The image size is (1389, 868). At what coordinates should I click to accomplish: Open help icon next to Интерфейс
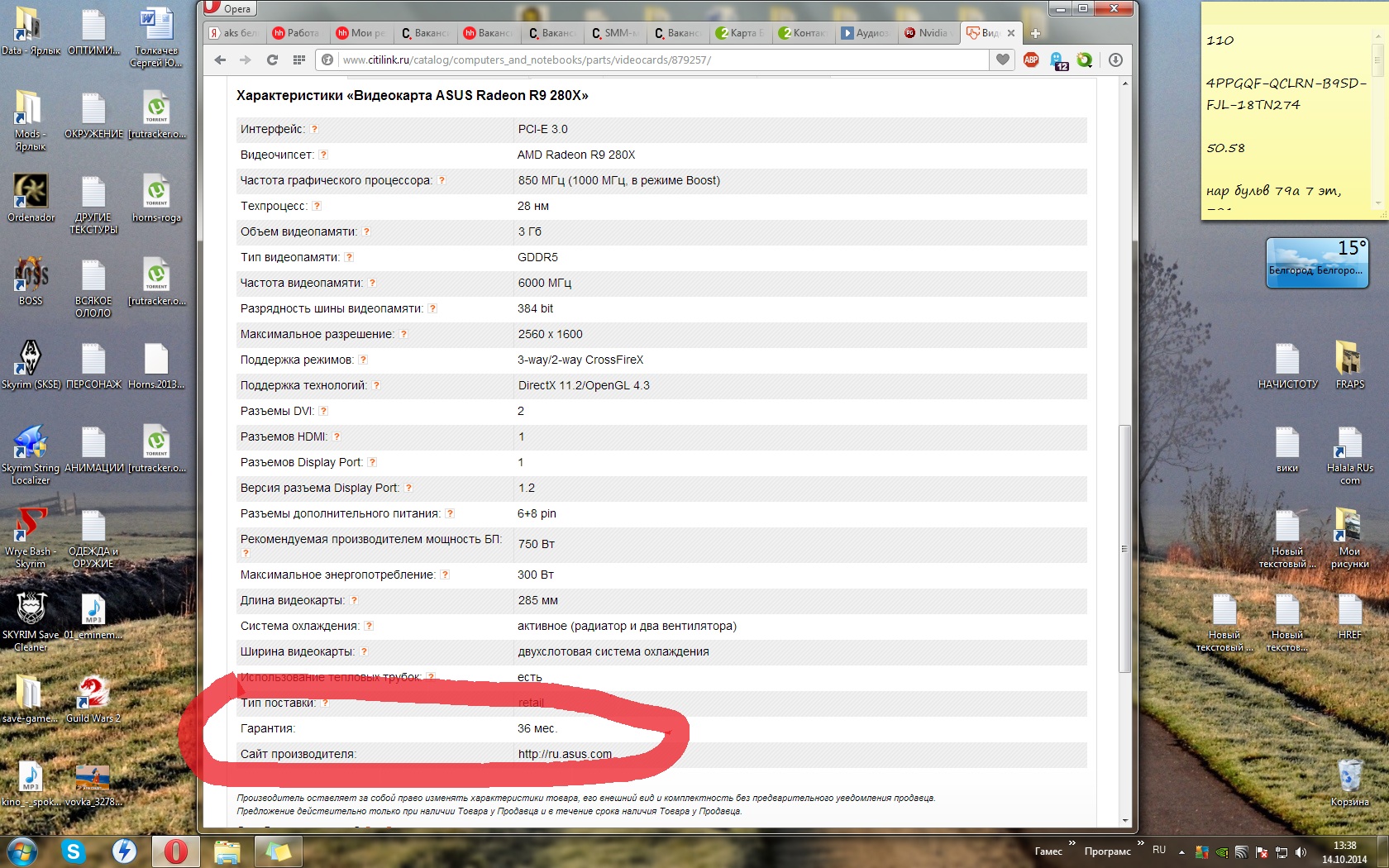tap(314, 129)
